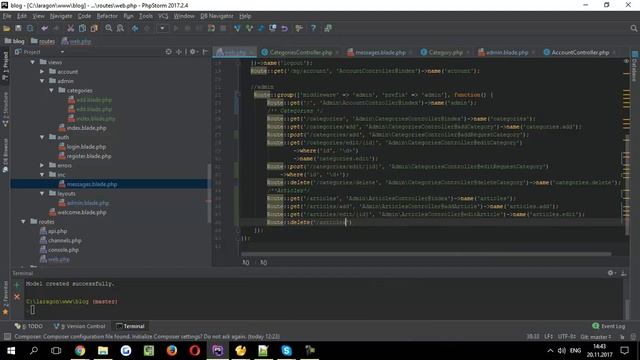
Task: Open the File menu
Action: [7, 16]
